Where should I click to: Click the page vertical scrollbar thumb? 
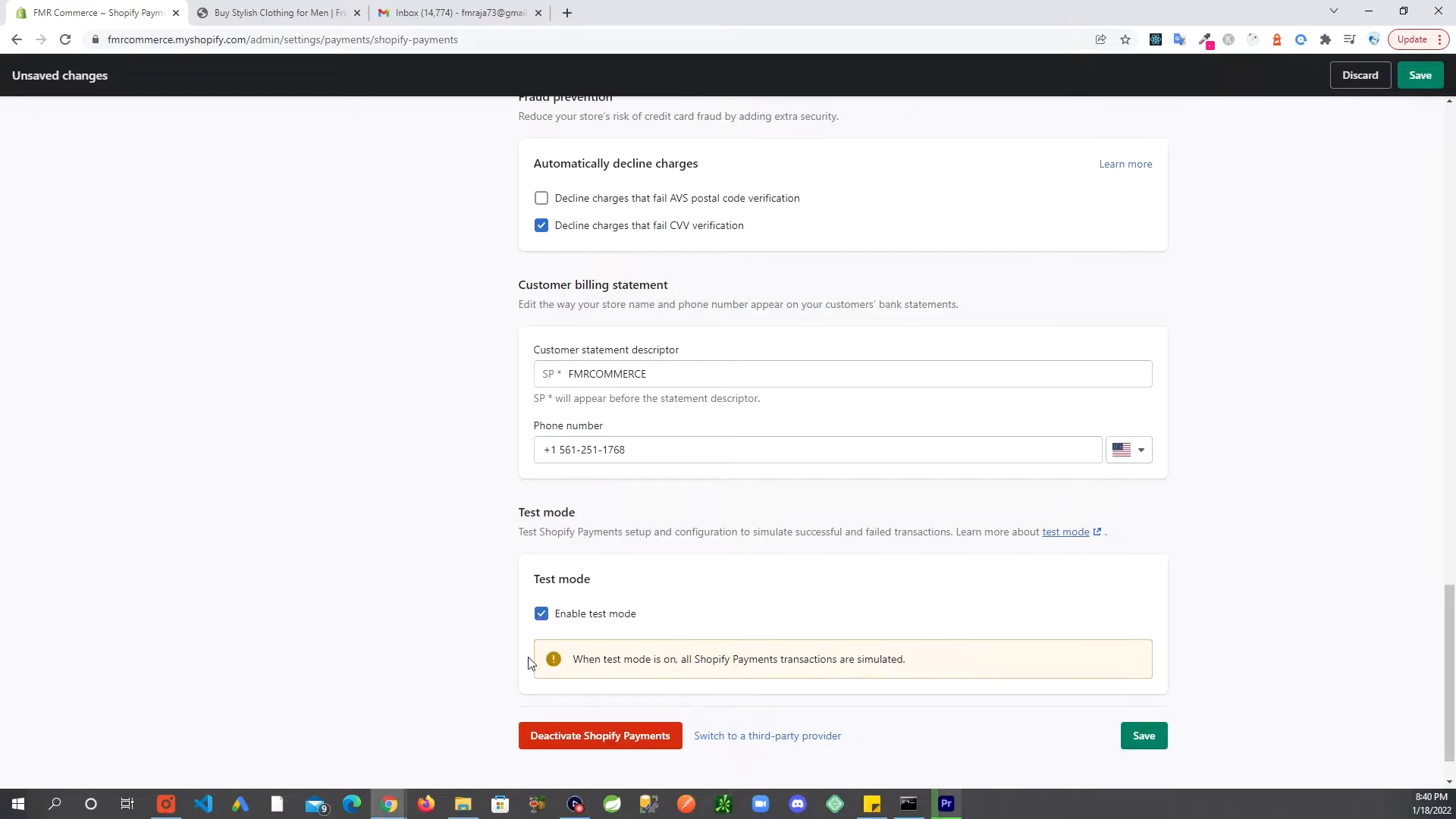pyautogui.click(x=1449, y=673)
